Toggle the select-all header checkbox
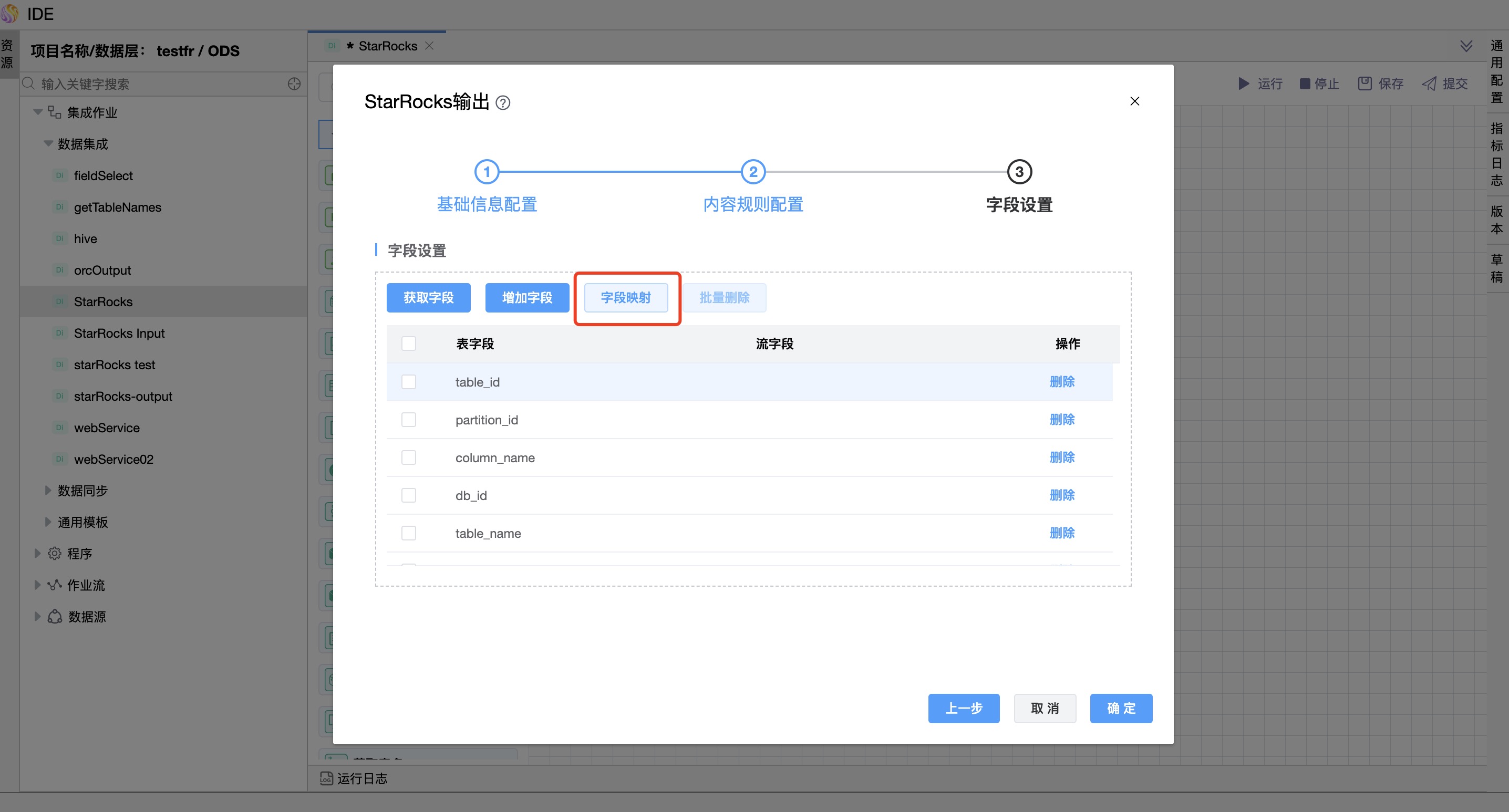 (x=409, y=343)
